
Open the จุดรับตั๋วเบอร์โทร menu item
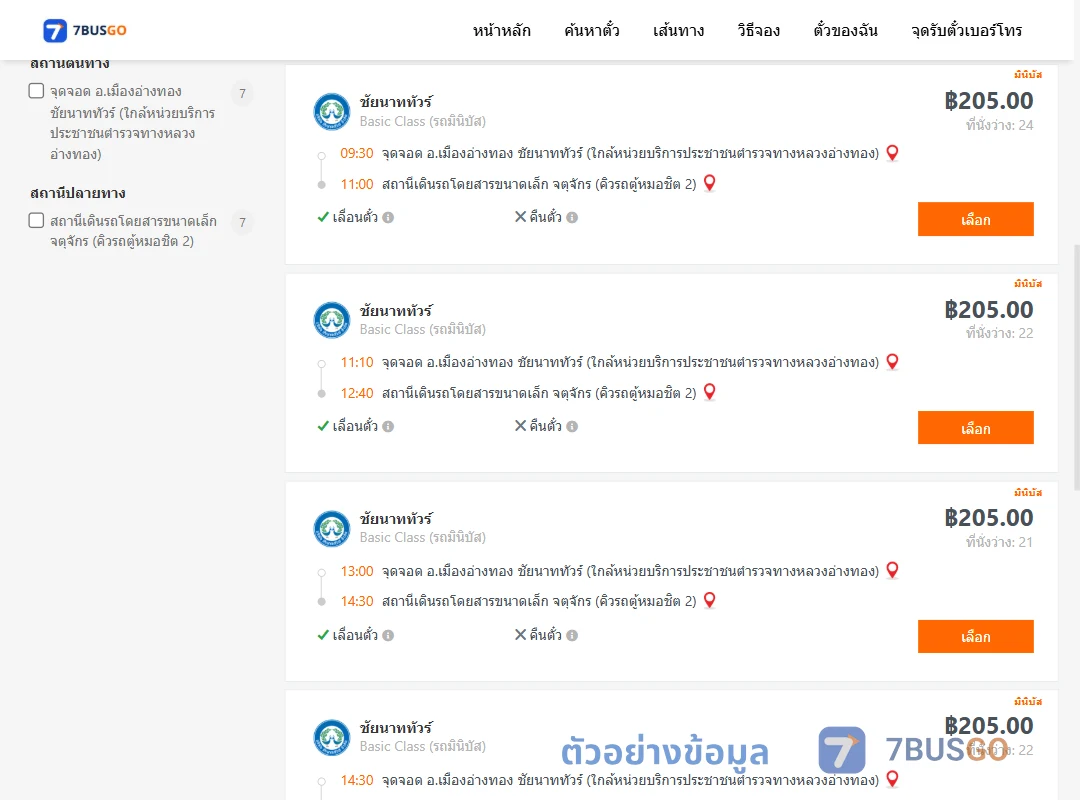[966, 30]
